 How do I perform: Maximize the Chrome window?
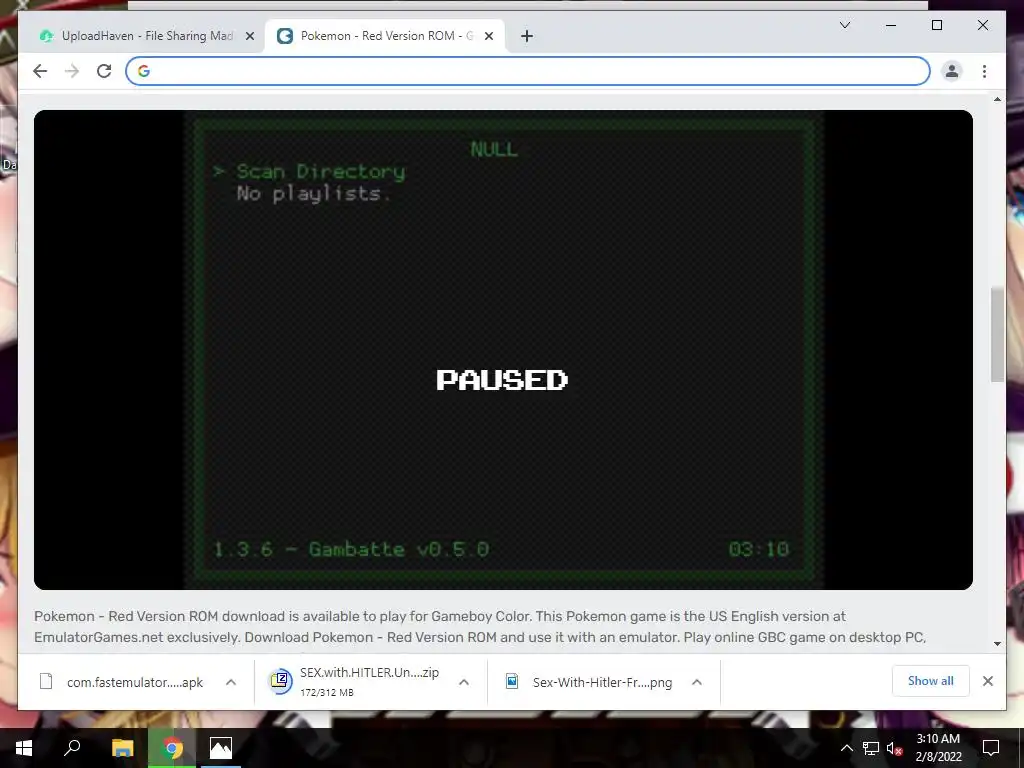(936, 25)
